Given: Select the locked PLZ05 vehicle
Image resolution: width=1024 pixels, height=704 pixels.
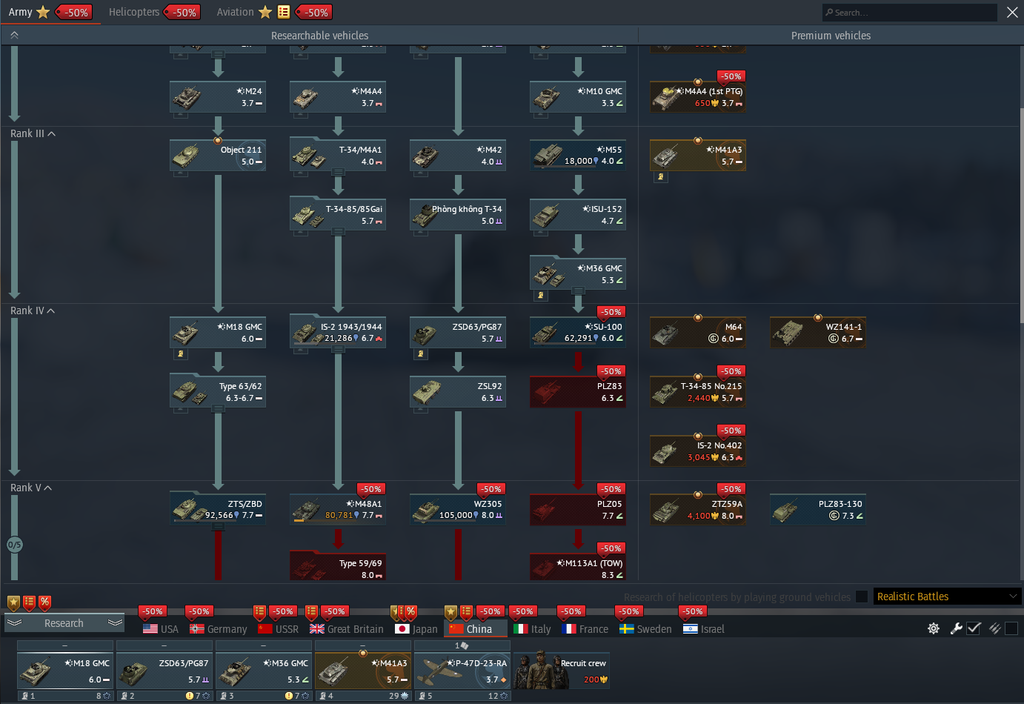Looking at the screenshot, I should pyautogui.click(x=578, y=509).
